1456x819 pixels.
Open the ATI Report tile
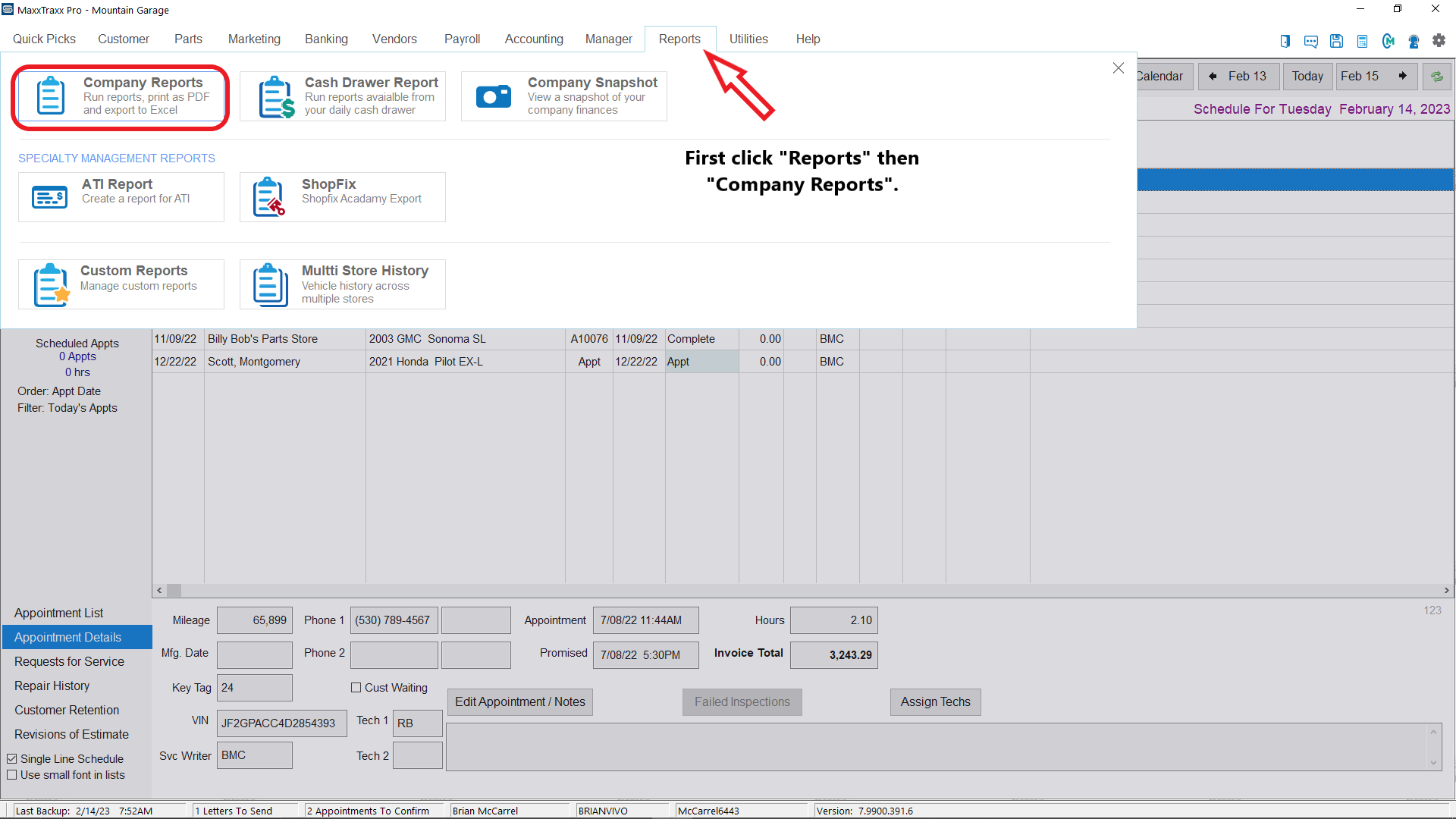pos(121,197)
